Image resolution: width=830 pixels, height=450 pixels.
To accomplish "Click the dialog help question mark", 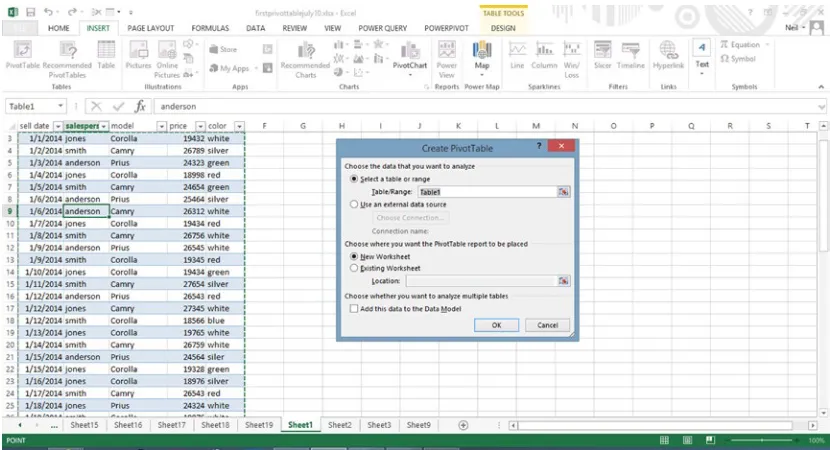I will point(539,146).
